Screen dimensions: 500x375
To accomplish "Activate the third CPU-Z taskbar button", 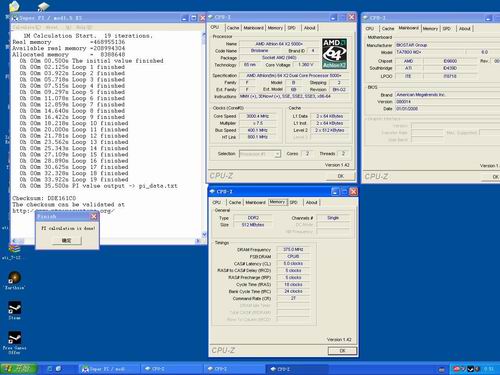I will (x=297, y=369).
